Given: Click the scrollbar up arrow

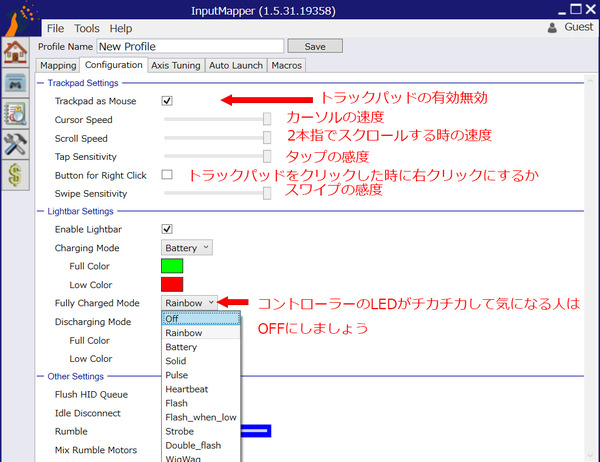Looking at the screenshot, I should coord(590,81).
